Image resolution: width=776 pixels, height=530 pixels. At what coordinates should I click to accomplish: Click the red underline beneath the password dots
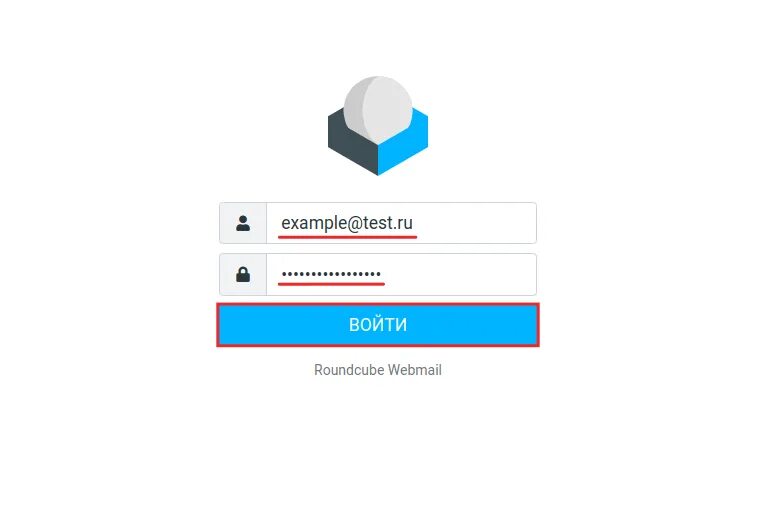(331, 284)
